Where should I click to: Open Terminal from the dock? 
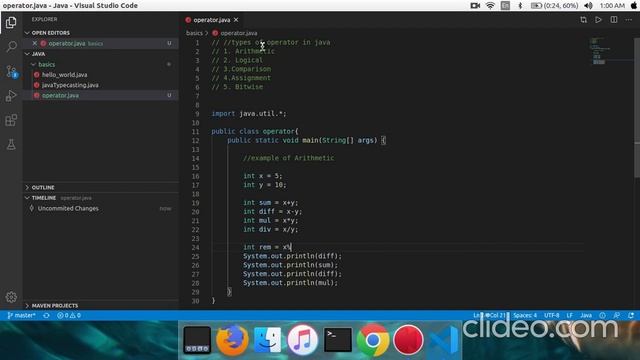[x=338, y=340]
